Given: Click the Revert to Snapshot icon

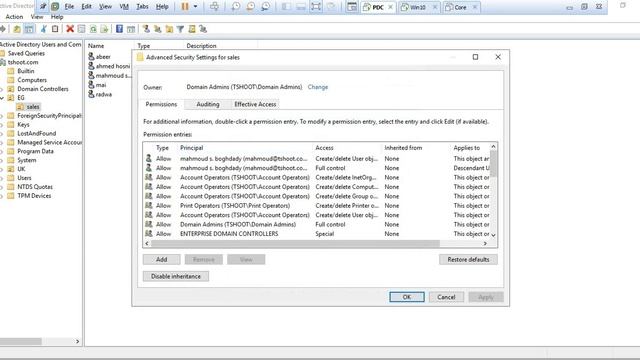Looking at the screenshot, I should tap(251, 7).
